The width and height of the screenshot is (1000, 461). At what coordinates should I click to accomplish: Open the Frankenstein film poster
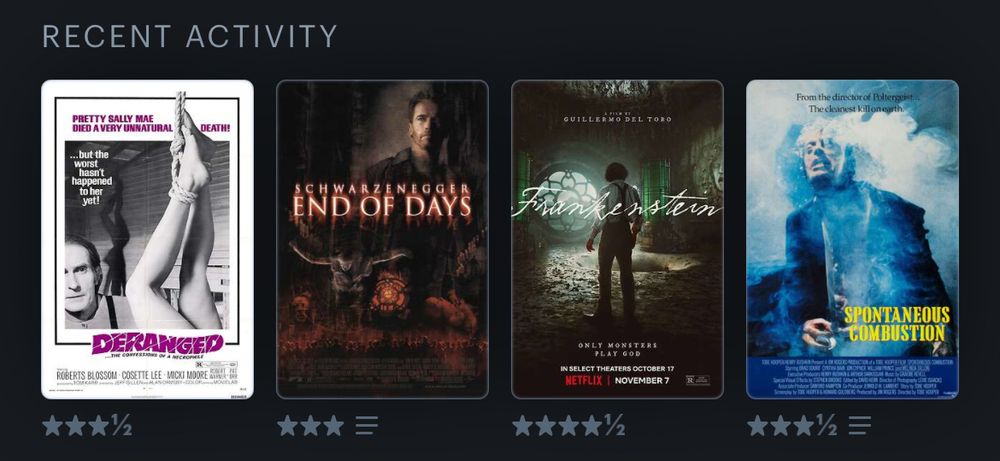click(617, 239)
